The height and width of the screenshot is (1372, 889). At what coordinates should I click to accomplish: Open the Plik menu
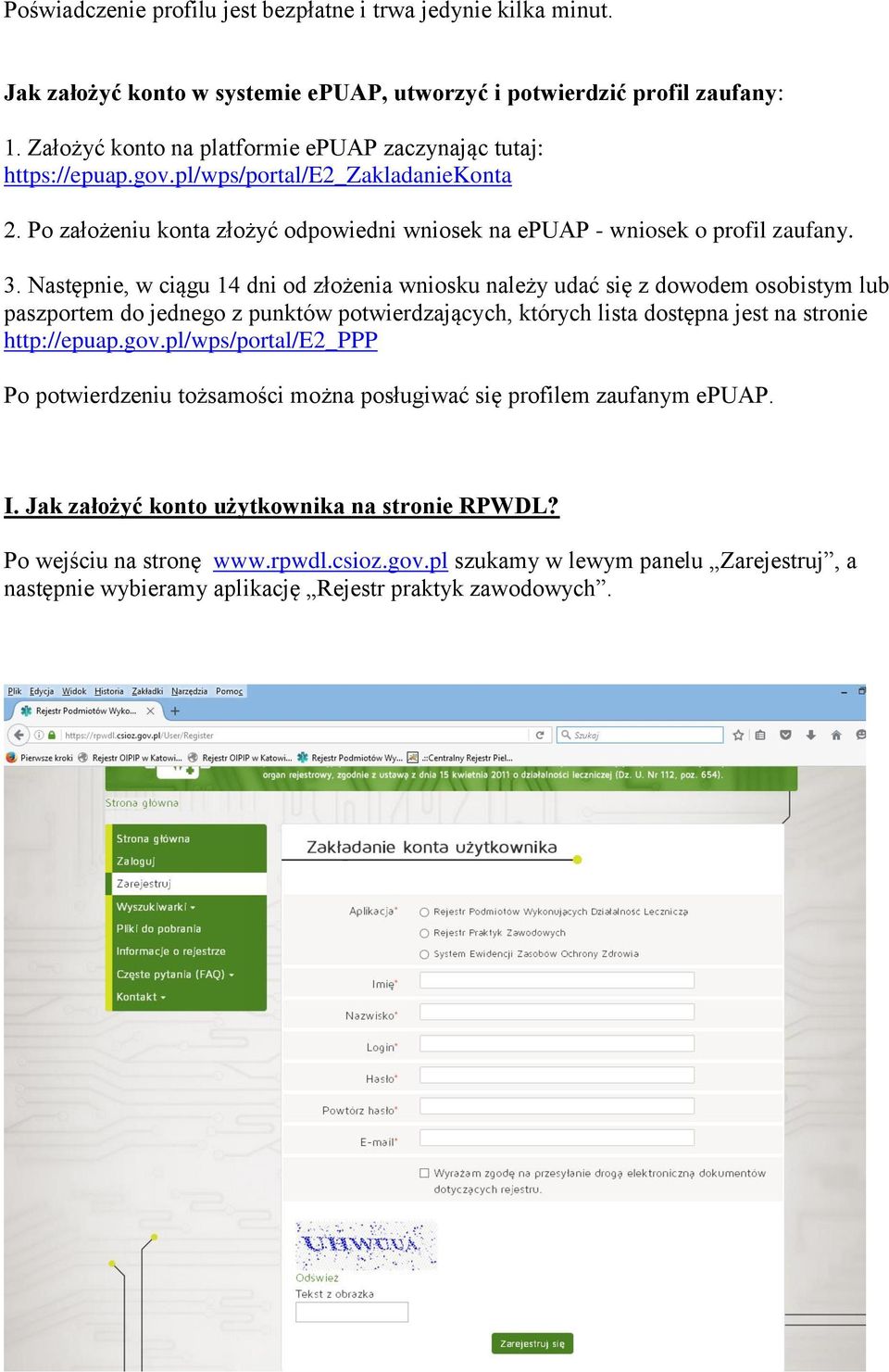[15, 691]
